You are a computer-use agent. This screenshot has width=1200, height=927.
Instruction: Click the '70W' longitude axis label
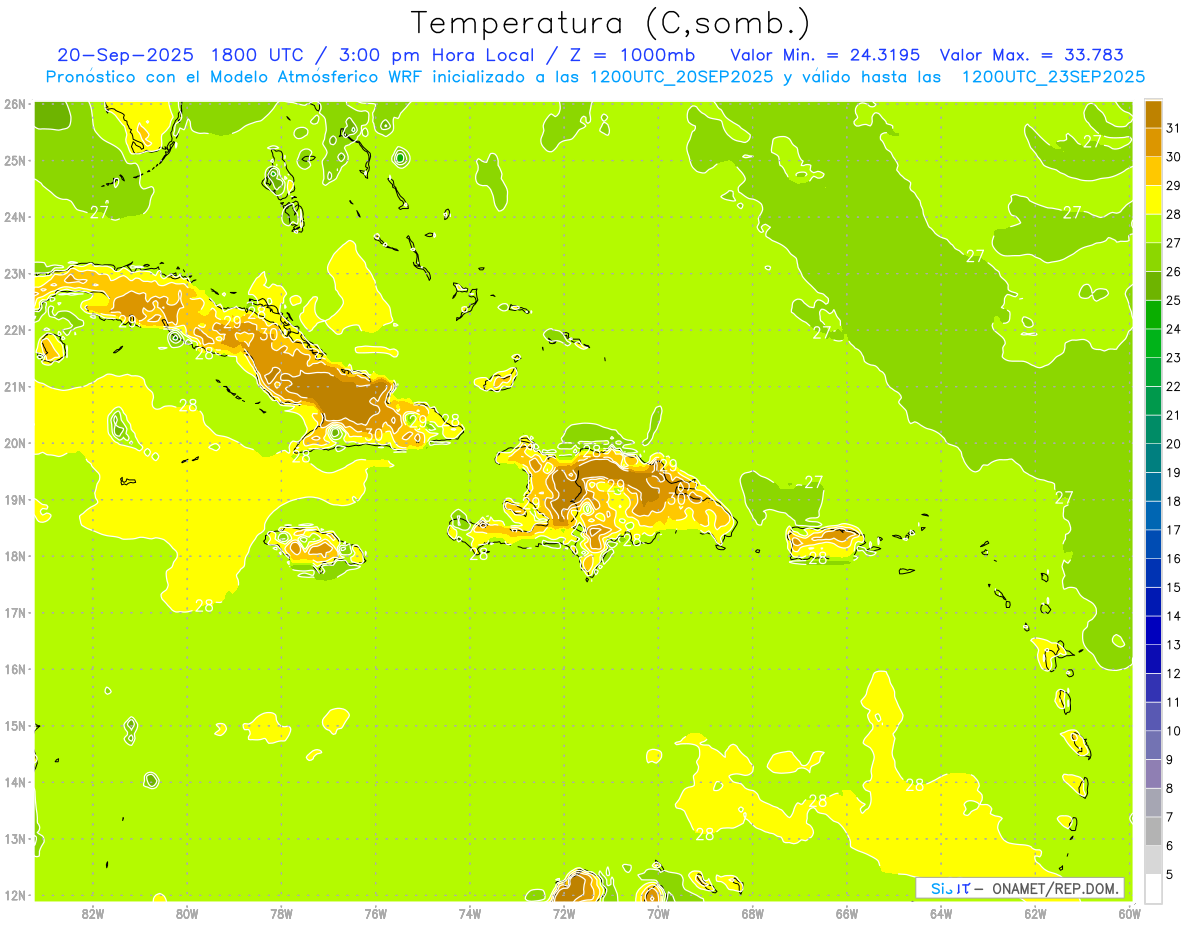657,913
